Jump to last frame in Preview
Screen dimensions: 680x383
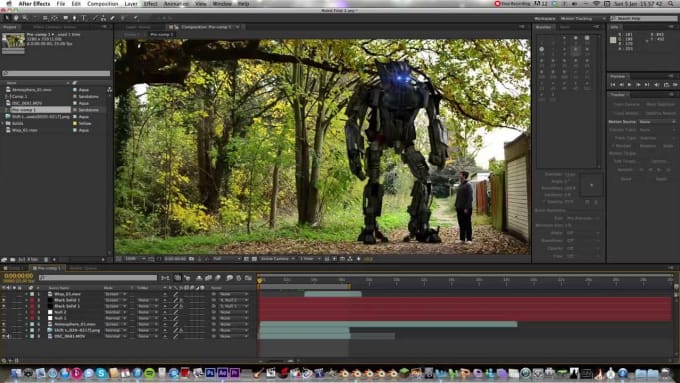click(x=647, y=85)
